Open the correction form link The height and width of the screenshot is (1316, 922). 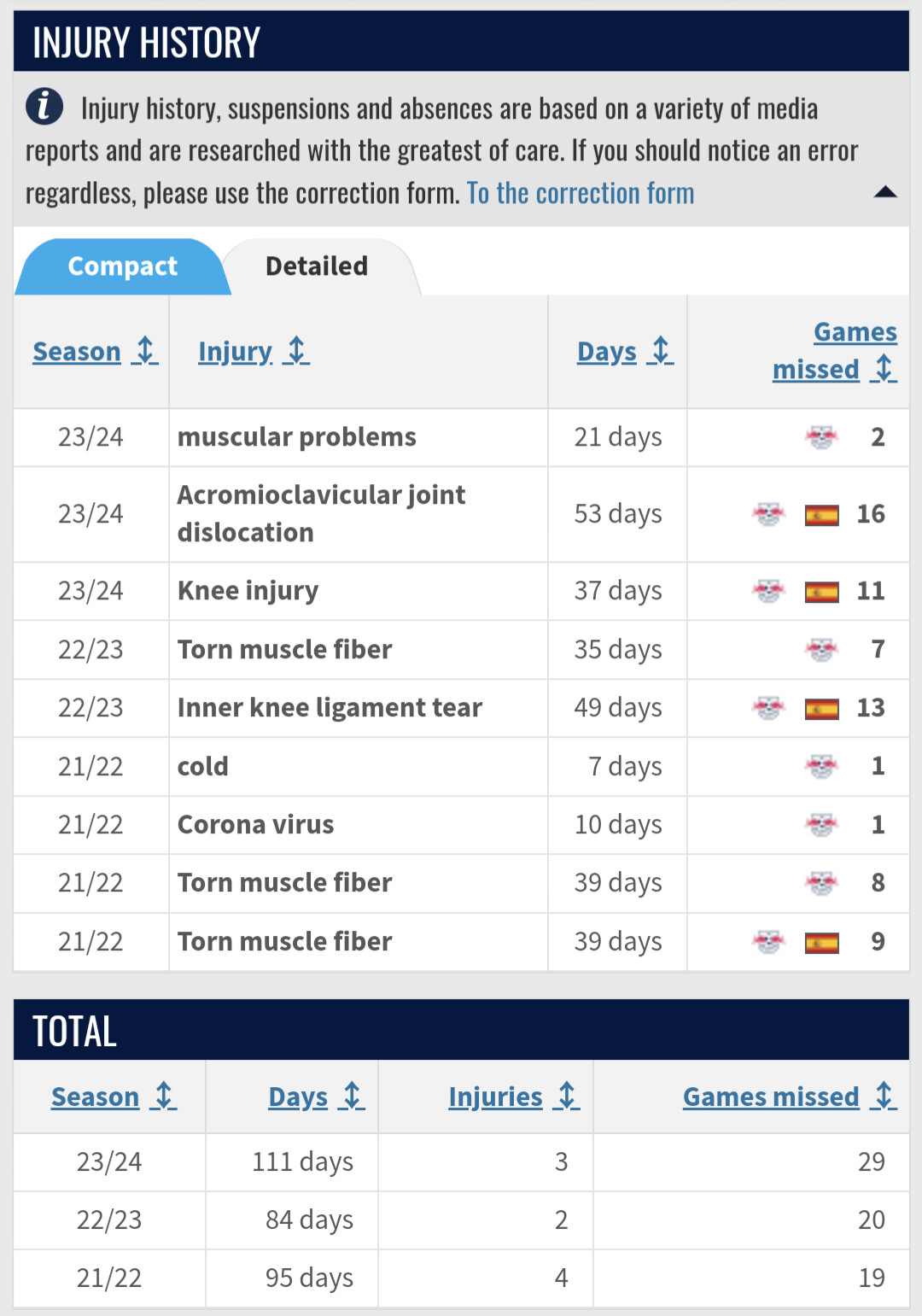click(581, 193)
